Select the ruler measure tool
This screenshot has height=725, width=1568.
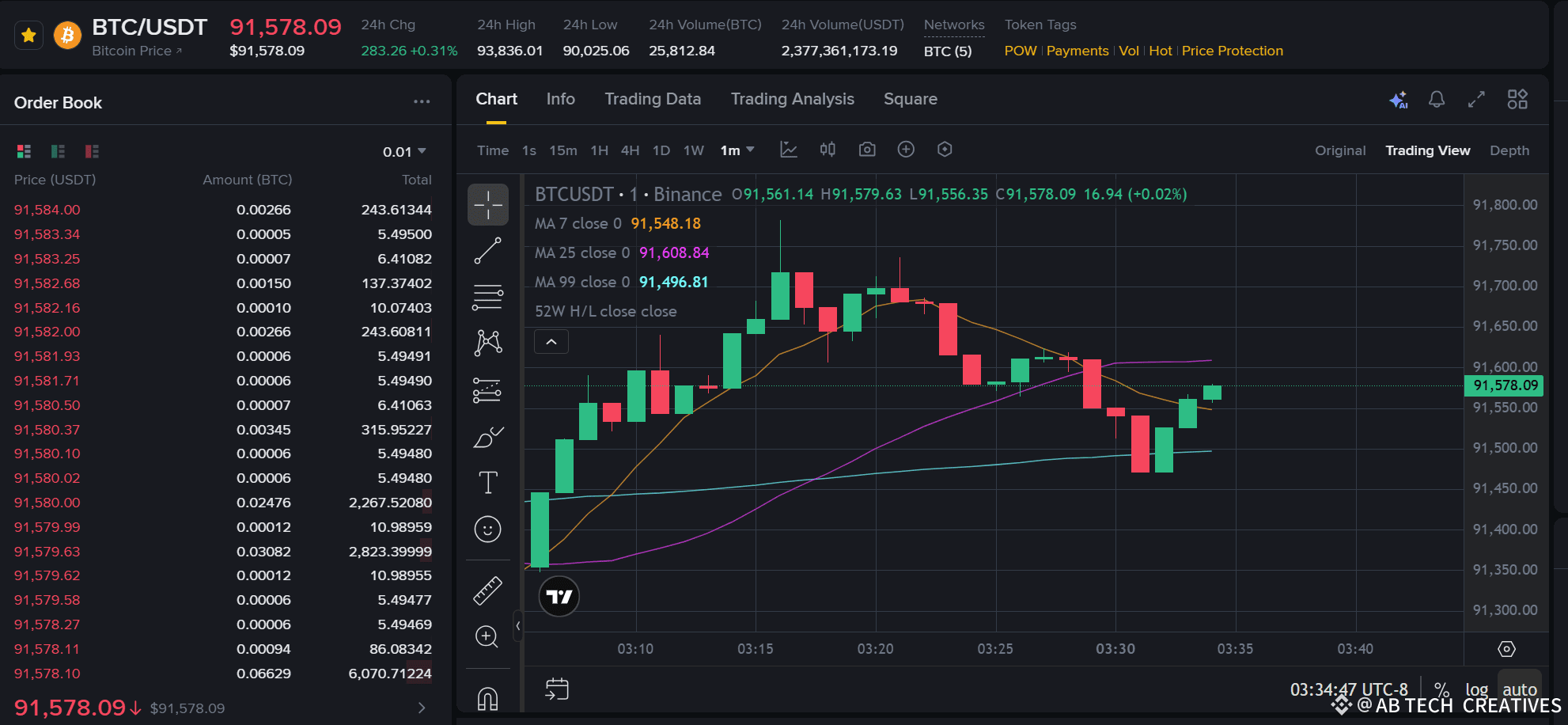coord(487,590)
